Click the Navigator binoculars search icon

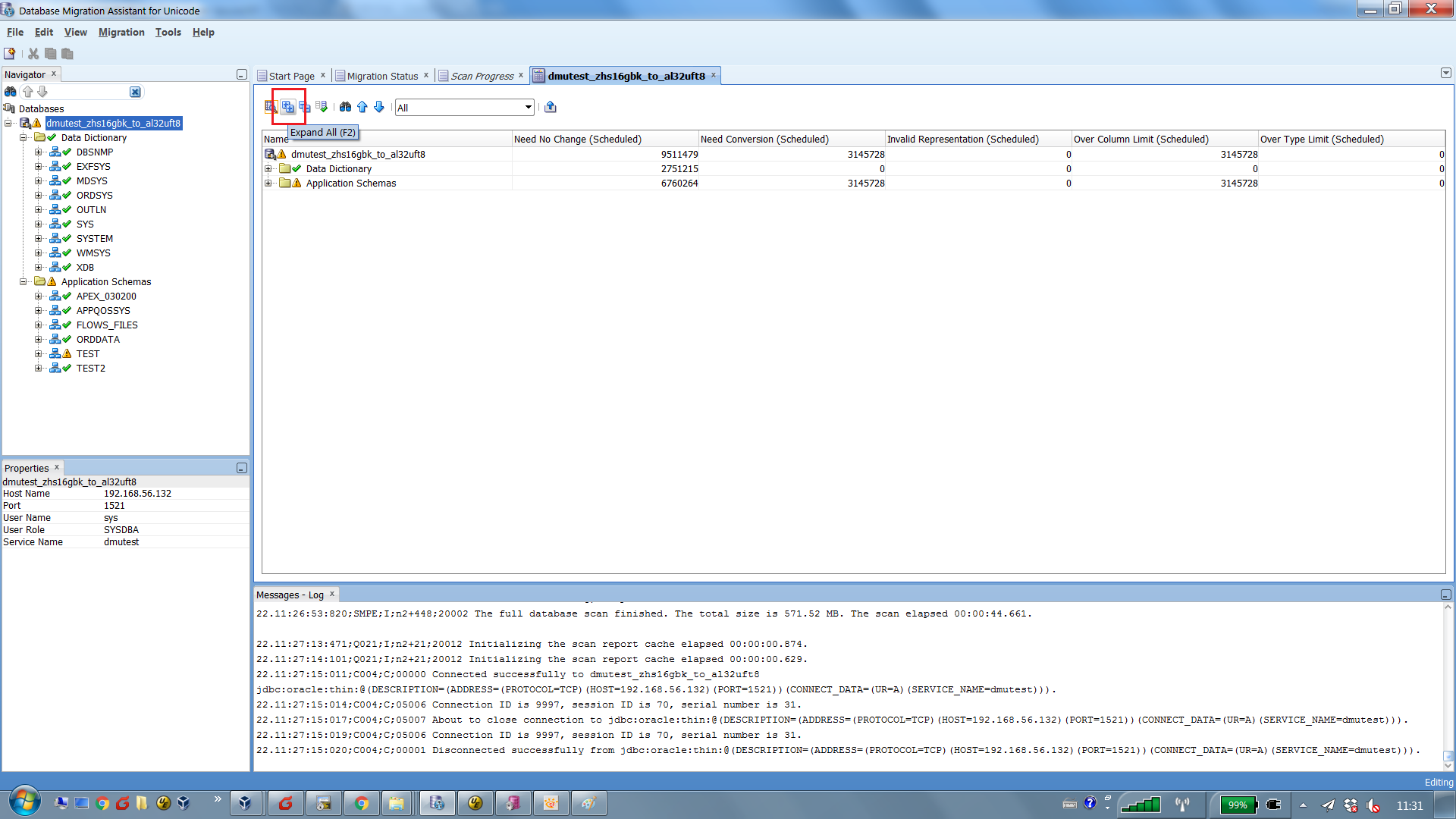11,92
